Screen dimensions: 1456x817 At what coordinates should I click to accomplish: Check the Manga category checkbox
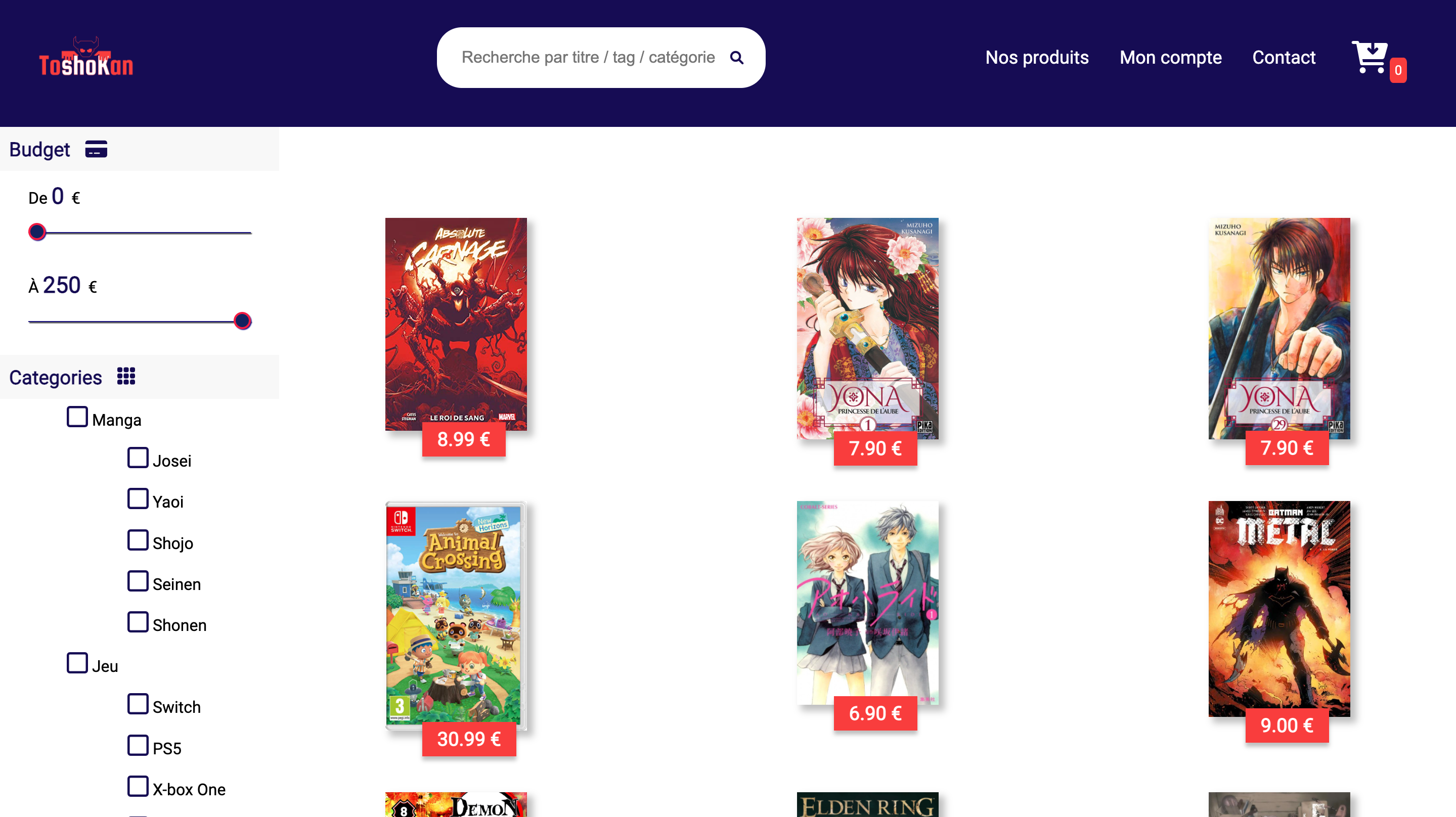click(x=77, y=417)
